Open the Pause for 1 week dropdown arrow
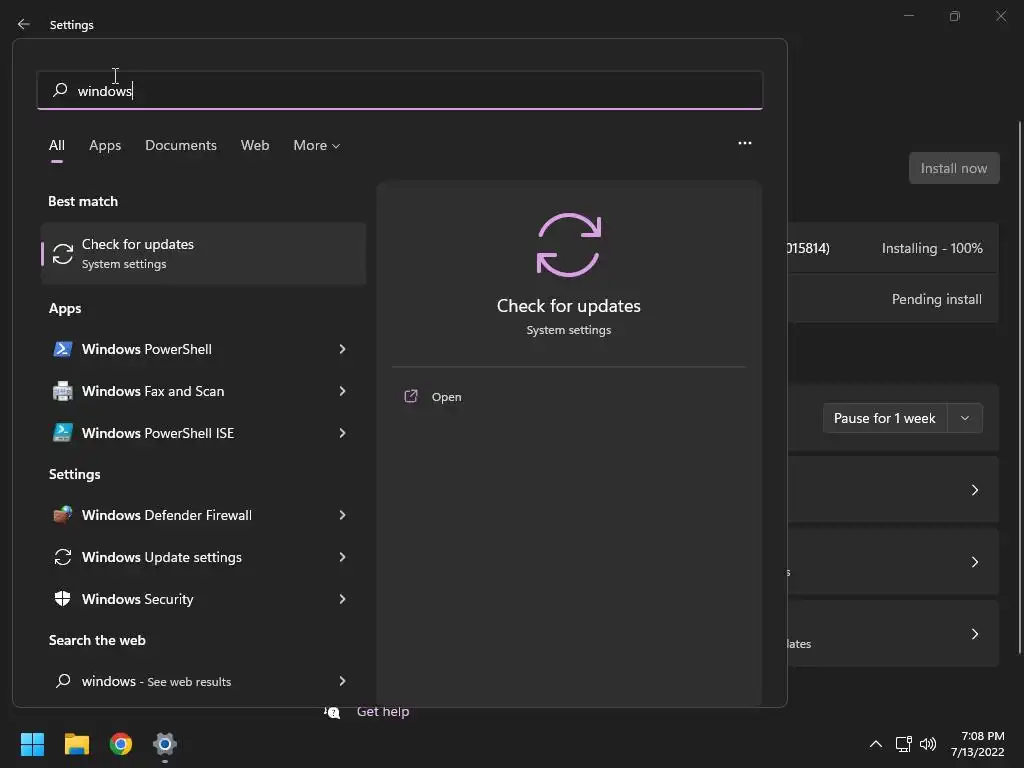The height and width of the screenshot is (768, 1024). click(965, 418)
